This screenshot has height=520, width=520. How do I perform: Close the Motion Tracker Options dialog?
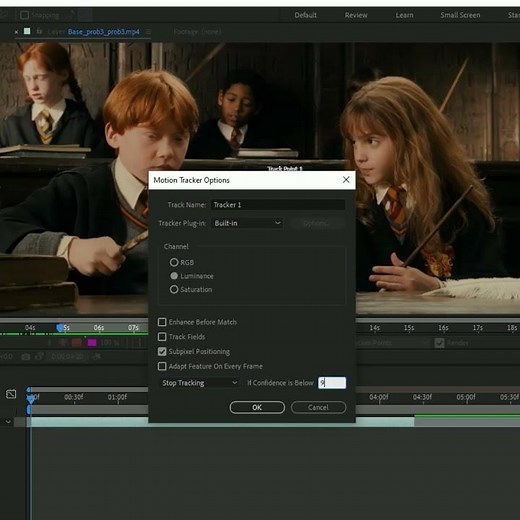346,180
